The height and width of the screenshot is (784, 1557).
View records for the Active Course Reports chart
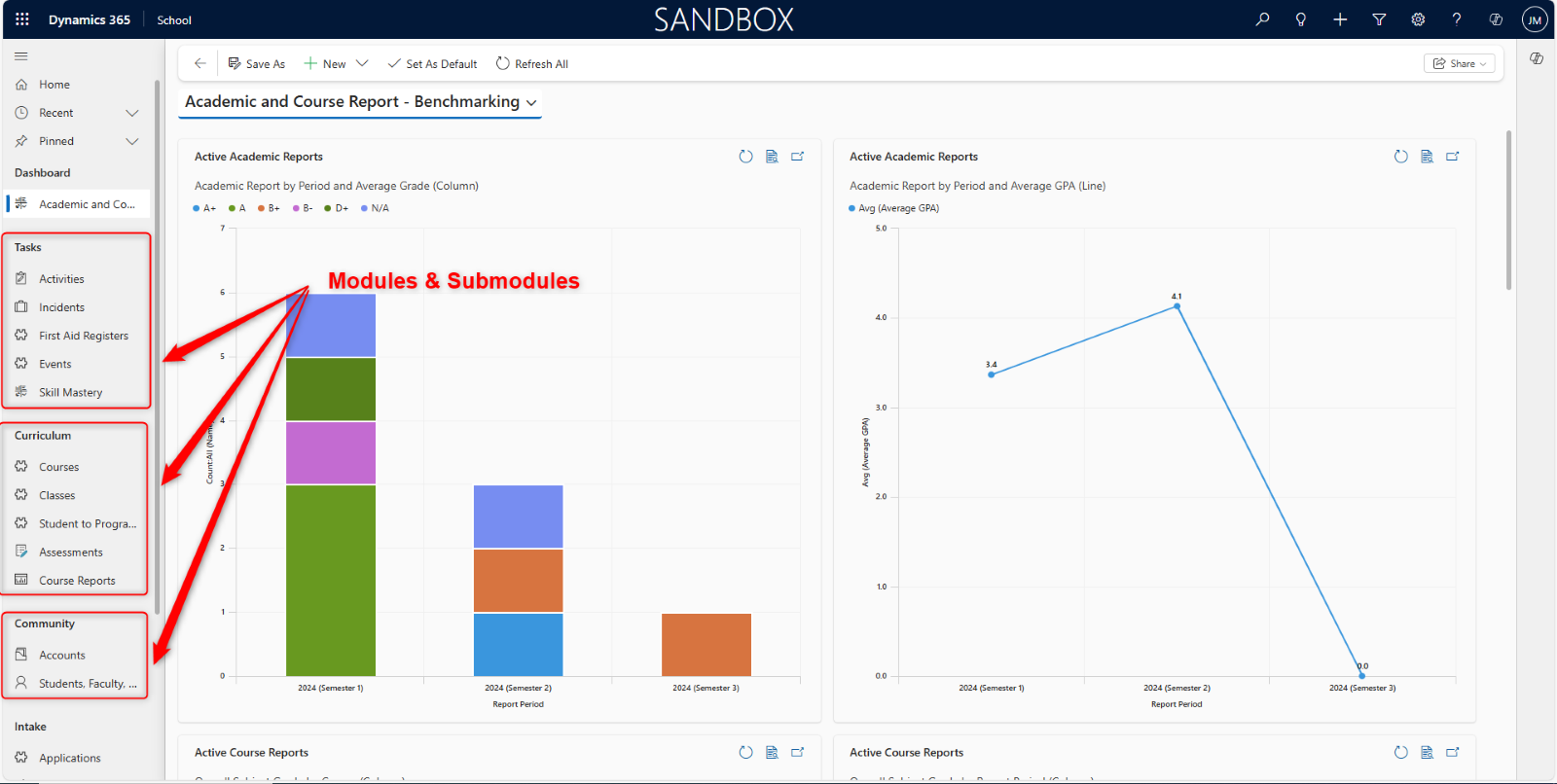[x=772, y=752]
